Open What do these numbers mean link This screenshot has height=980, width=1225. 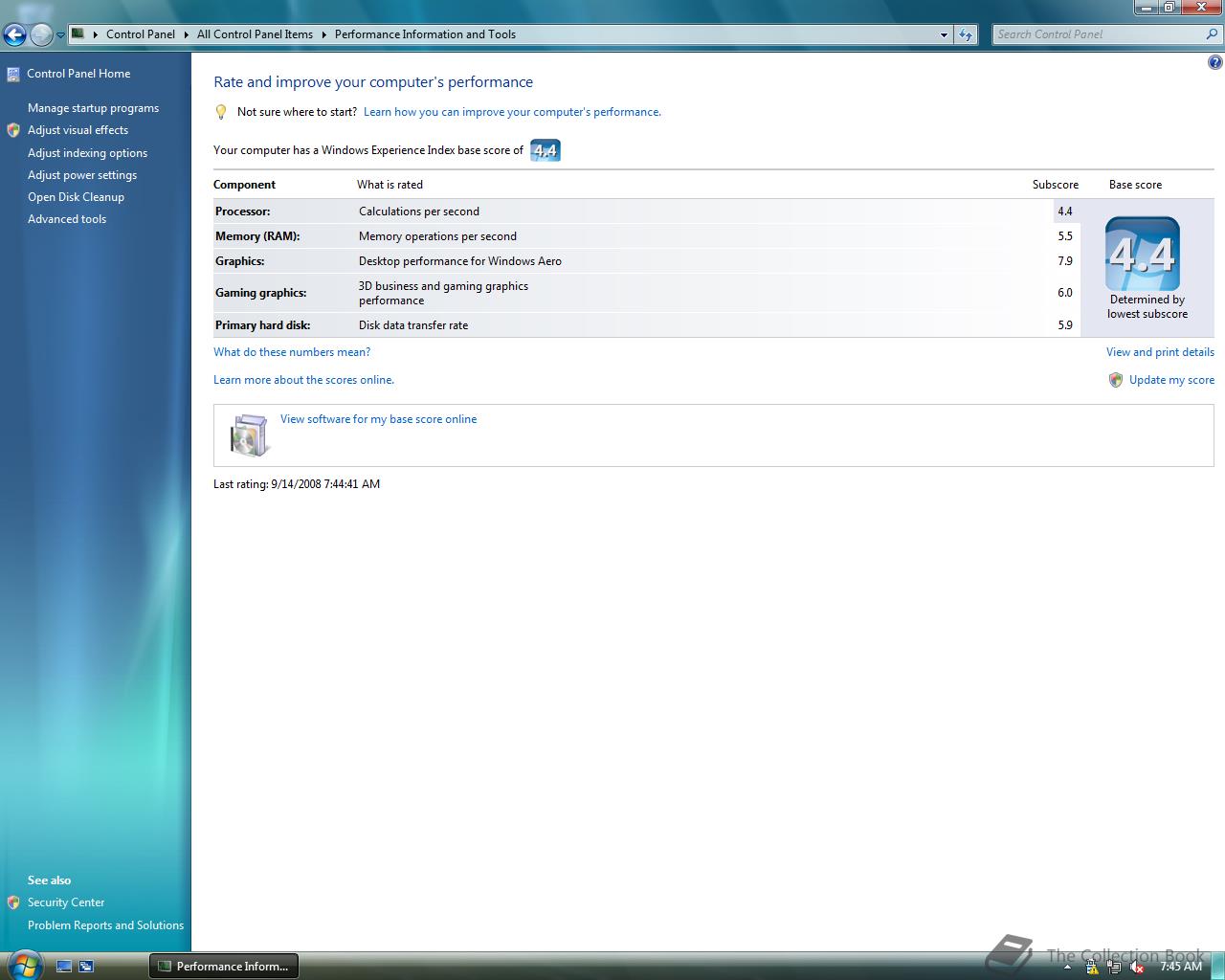click(x=292, y=352)
